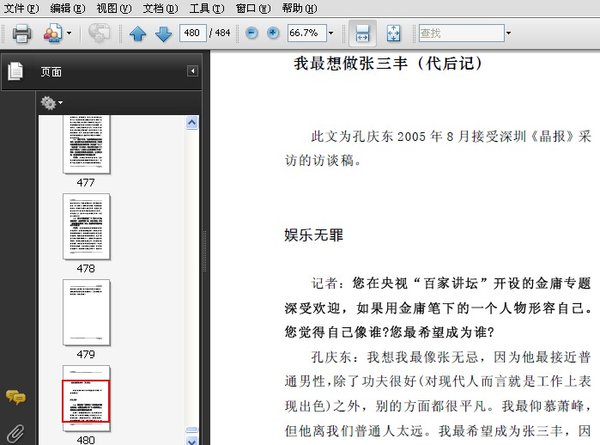The image size is (600, 445).
Task: Select page thumbnail 477
Action: 86,144
